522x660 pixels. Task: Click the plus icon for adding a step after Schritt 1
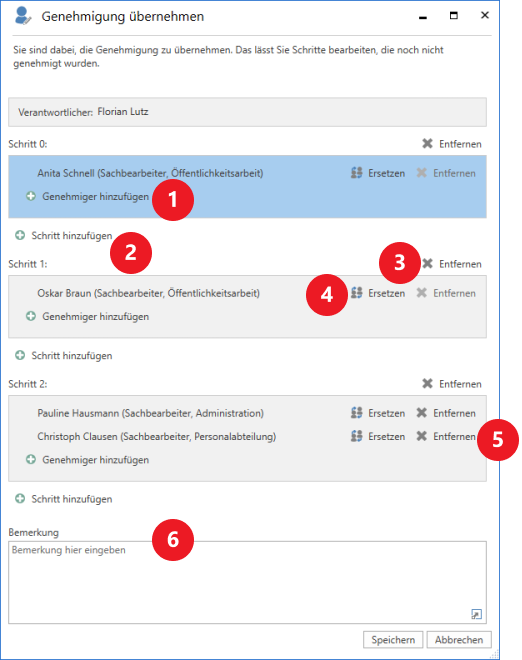coord(20,355)
